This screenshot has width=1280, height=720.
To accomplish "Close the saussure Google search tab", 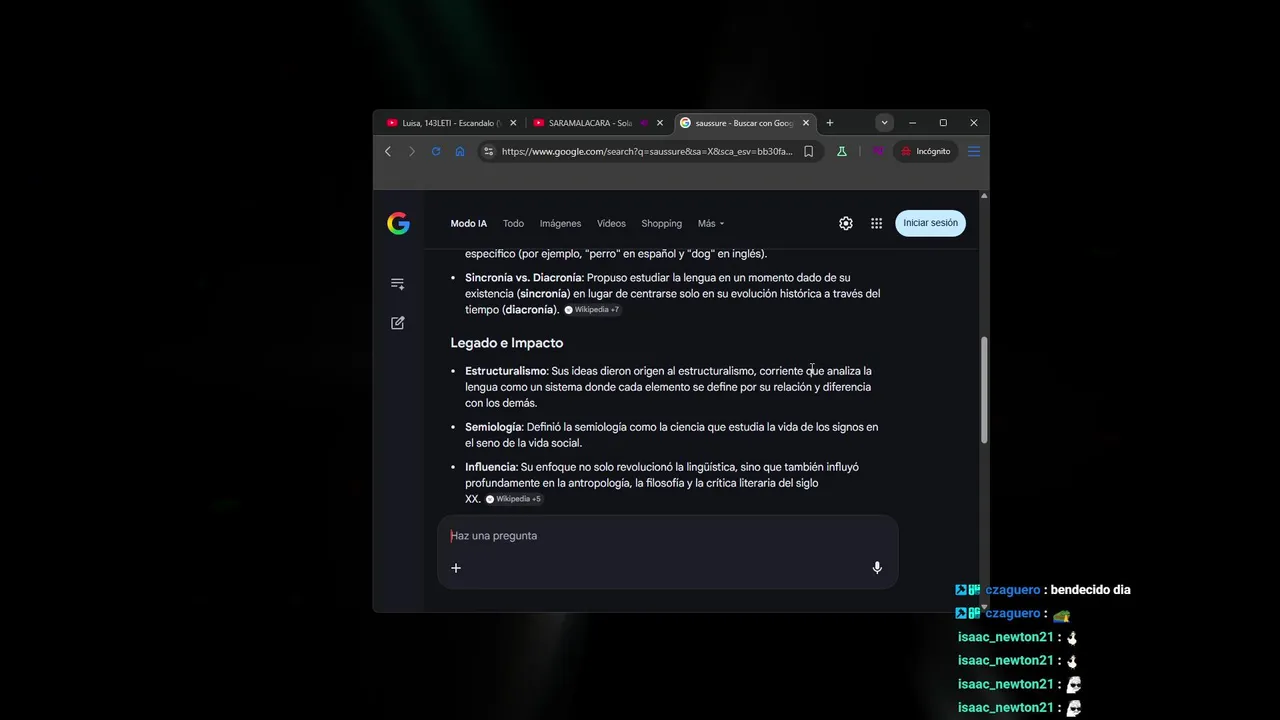I will tap(806, 123).
